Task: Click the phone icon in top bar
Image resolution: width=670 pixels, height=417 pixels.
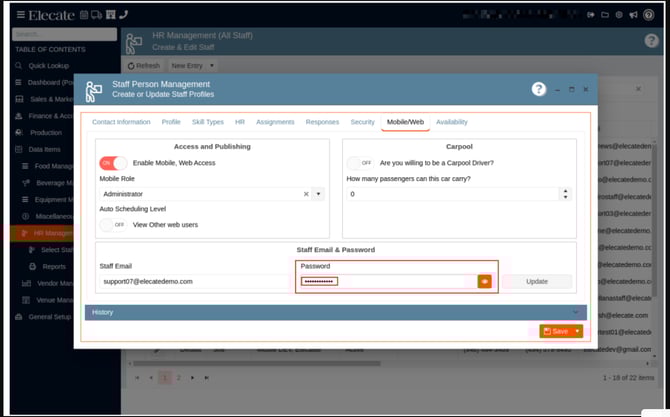Action: click(123, 14)
